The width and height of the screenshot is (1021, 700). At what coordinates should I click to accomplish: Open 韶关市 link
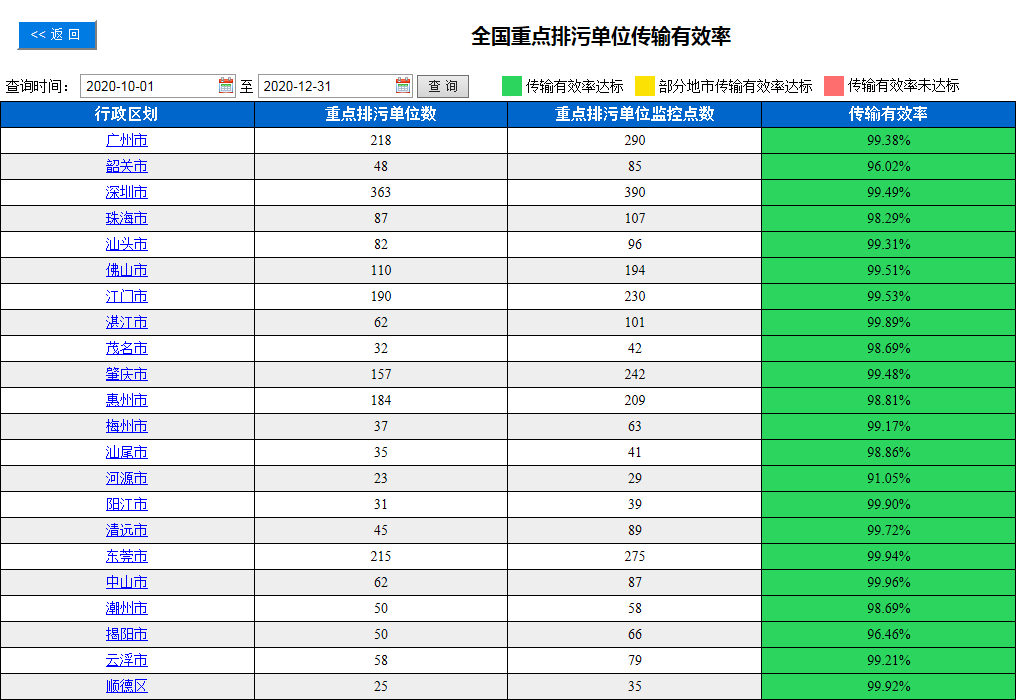click(127, 166)
